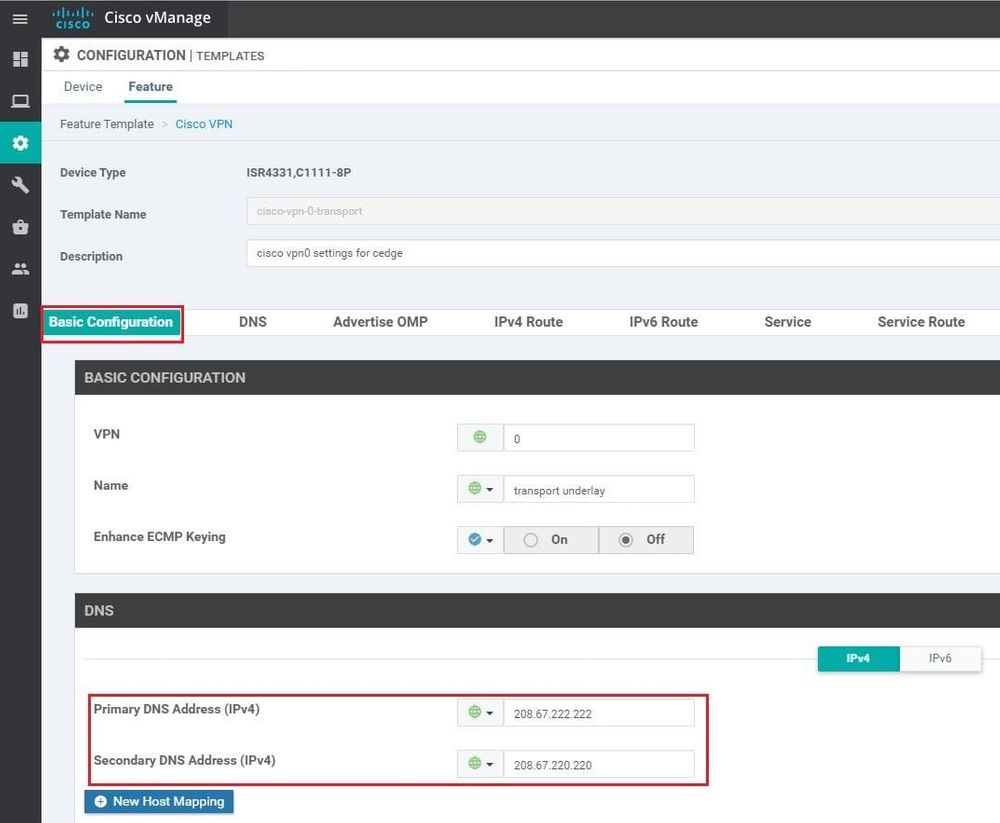Open the Dashboard from the sidebar
This screenshot has height=823, width=1000.
tap(20, 59)
